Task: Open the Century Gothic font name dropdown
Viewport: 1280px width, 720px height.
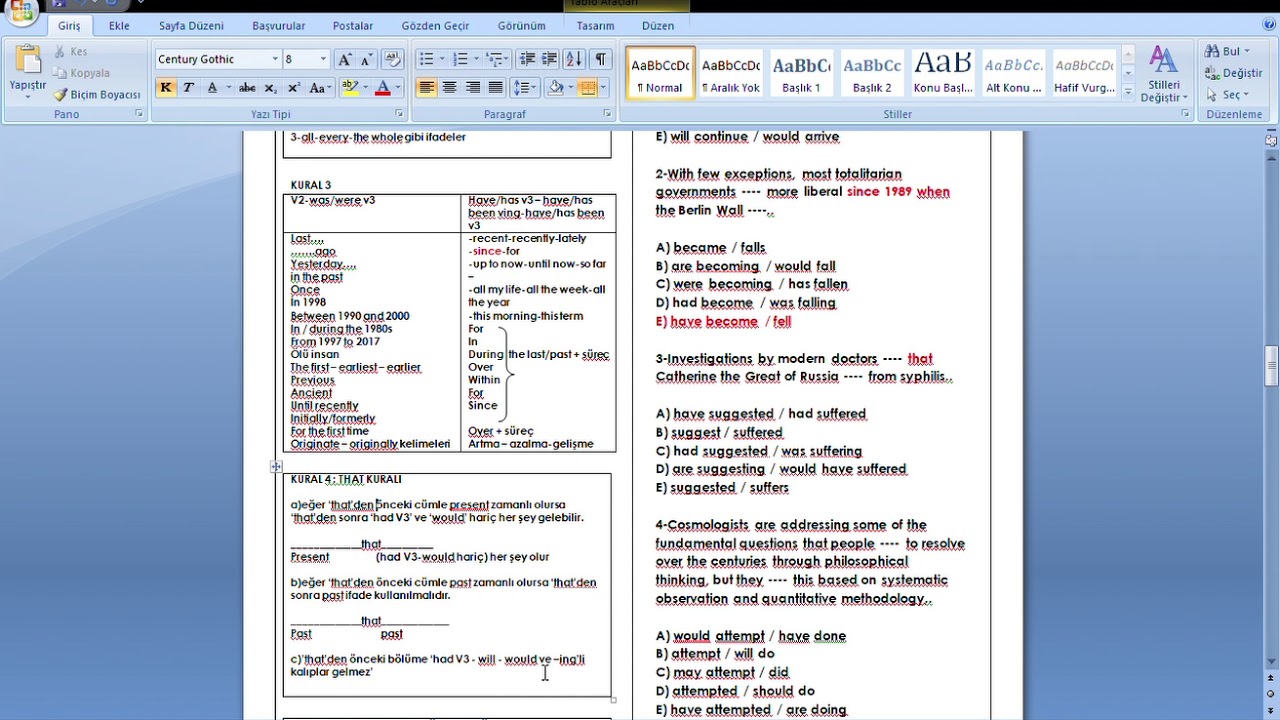Action: click(275, 60)
